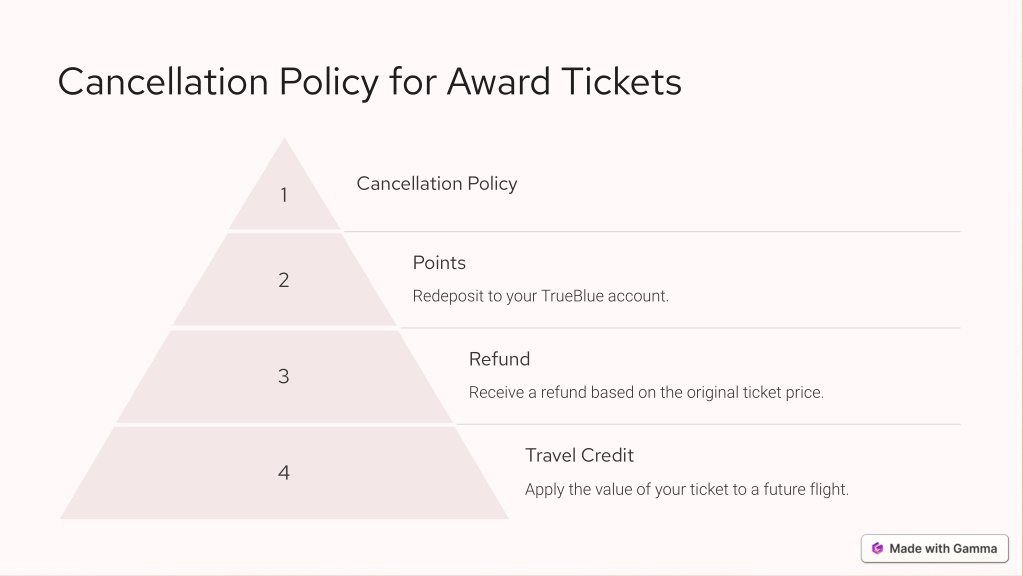The height and width of the screenshot is (576, 1023).
Task: Select the slide title Cancellation Policy for Award Tickets
Action: tap(370, 82)
